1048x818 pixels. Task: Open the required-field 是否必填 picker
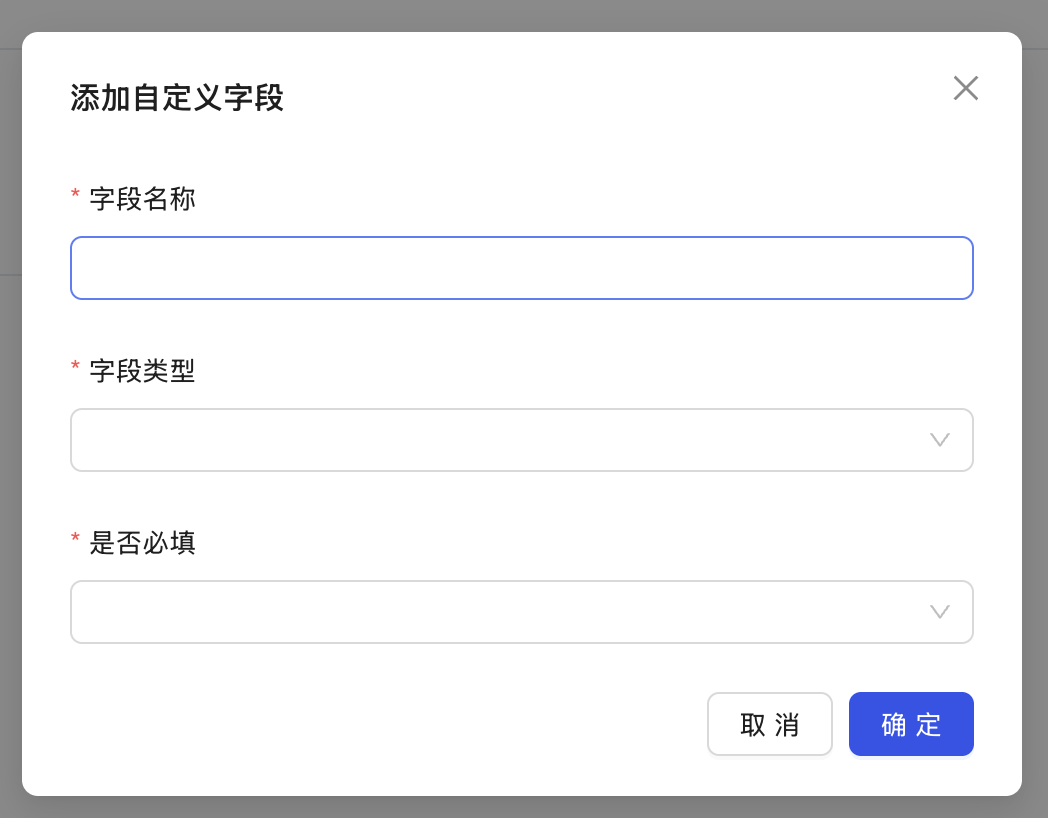(522, 612)
